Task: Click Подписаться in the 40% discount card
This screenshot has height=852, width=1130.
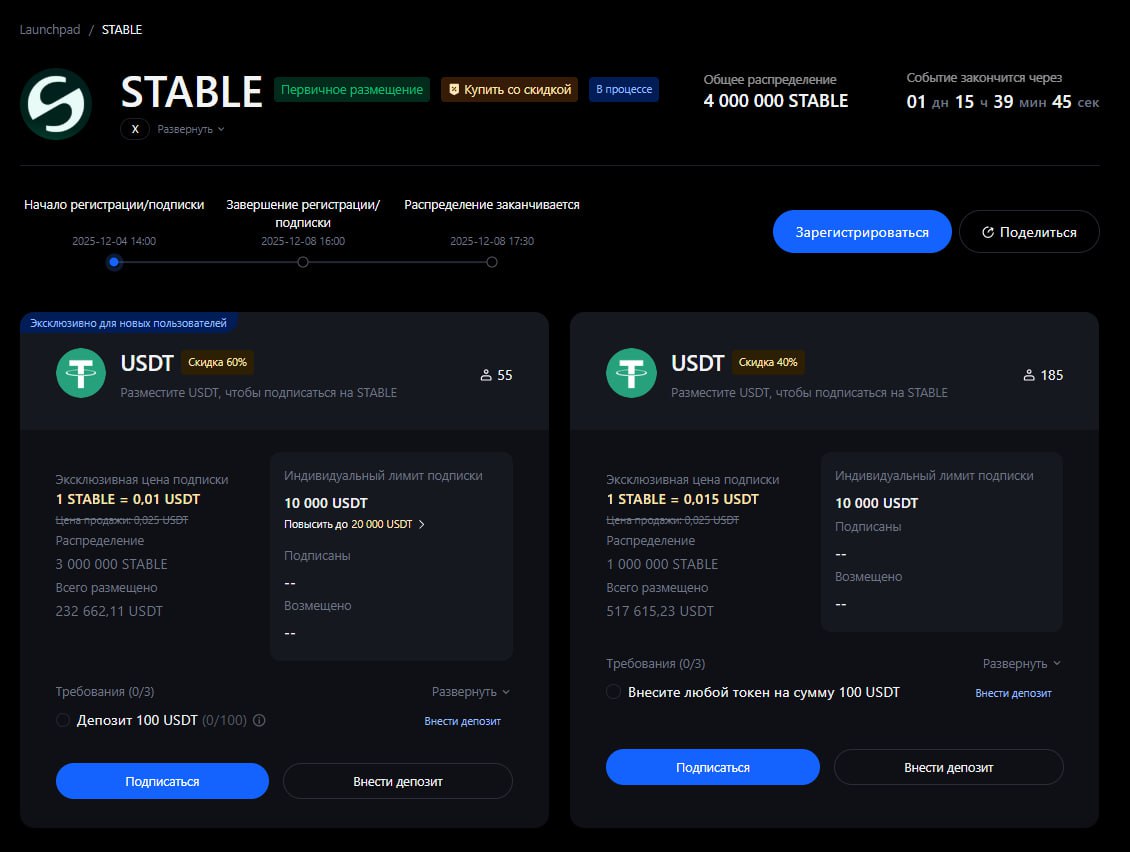Action: click(712, 767)
